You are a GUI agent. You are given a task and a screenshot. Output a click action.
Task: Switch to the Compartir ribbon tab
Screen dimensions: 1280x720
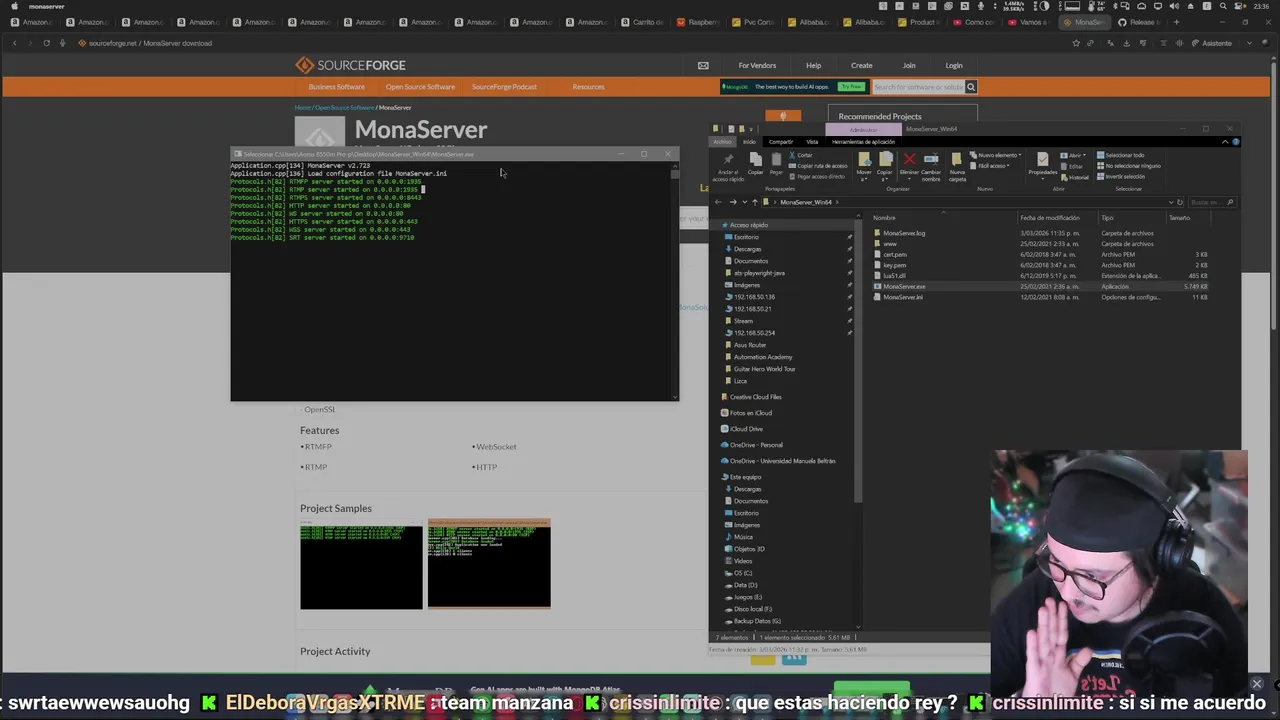781,142
